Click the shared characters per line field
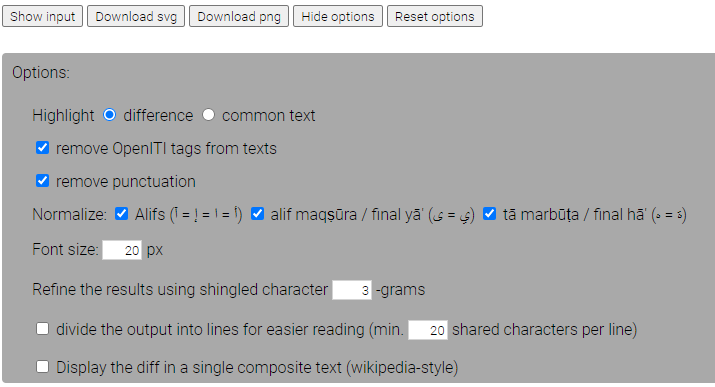 tap(428, 330)
